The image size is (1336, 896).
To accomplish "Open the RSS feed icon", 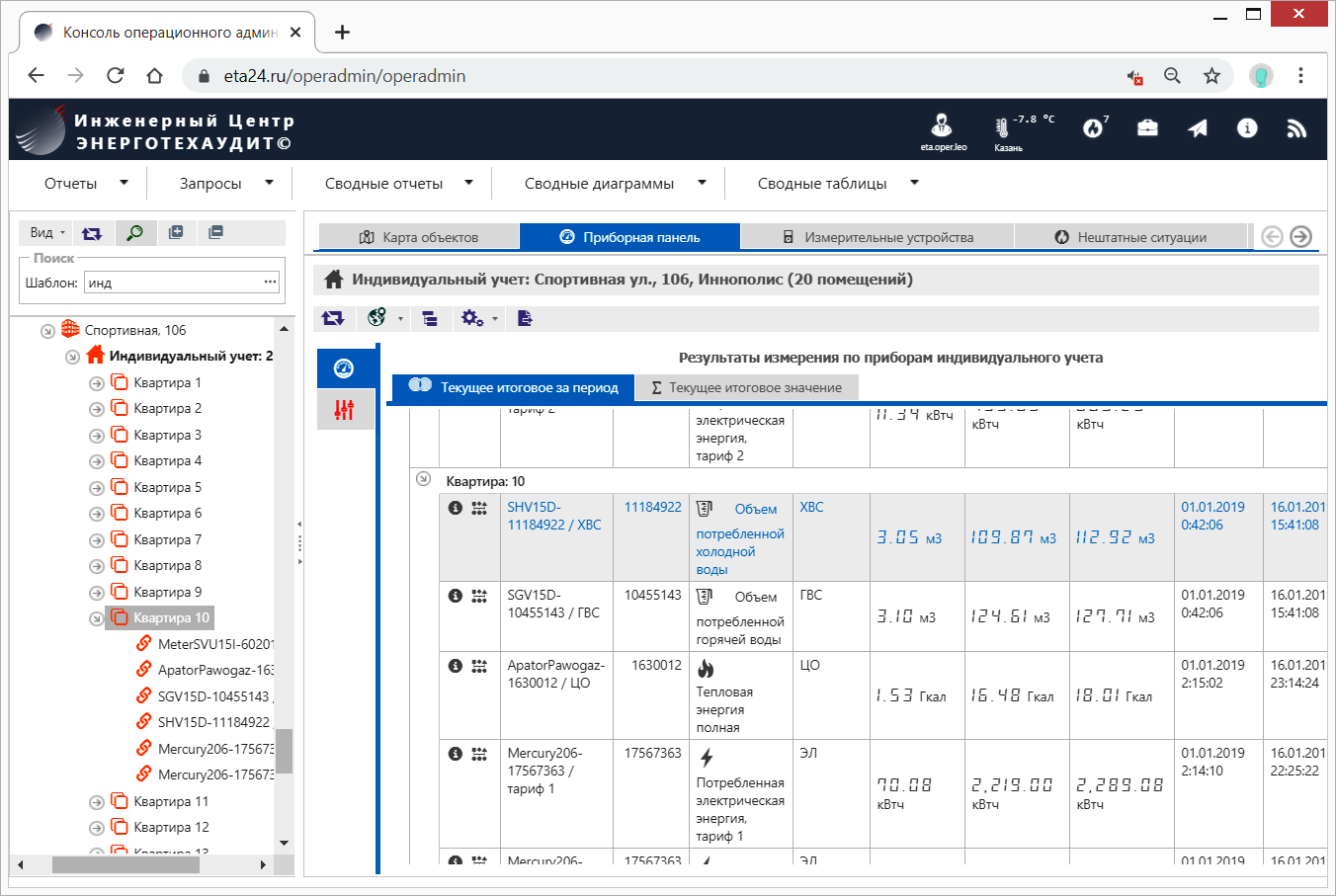I will tap(1296, 127).
